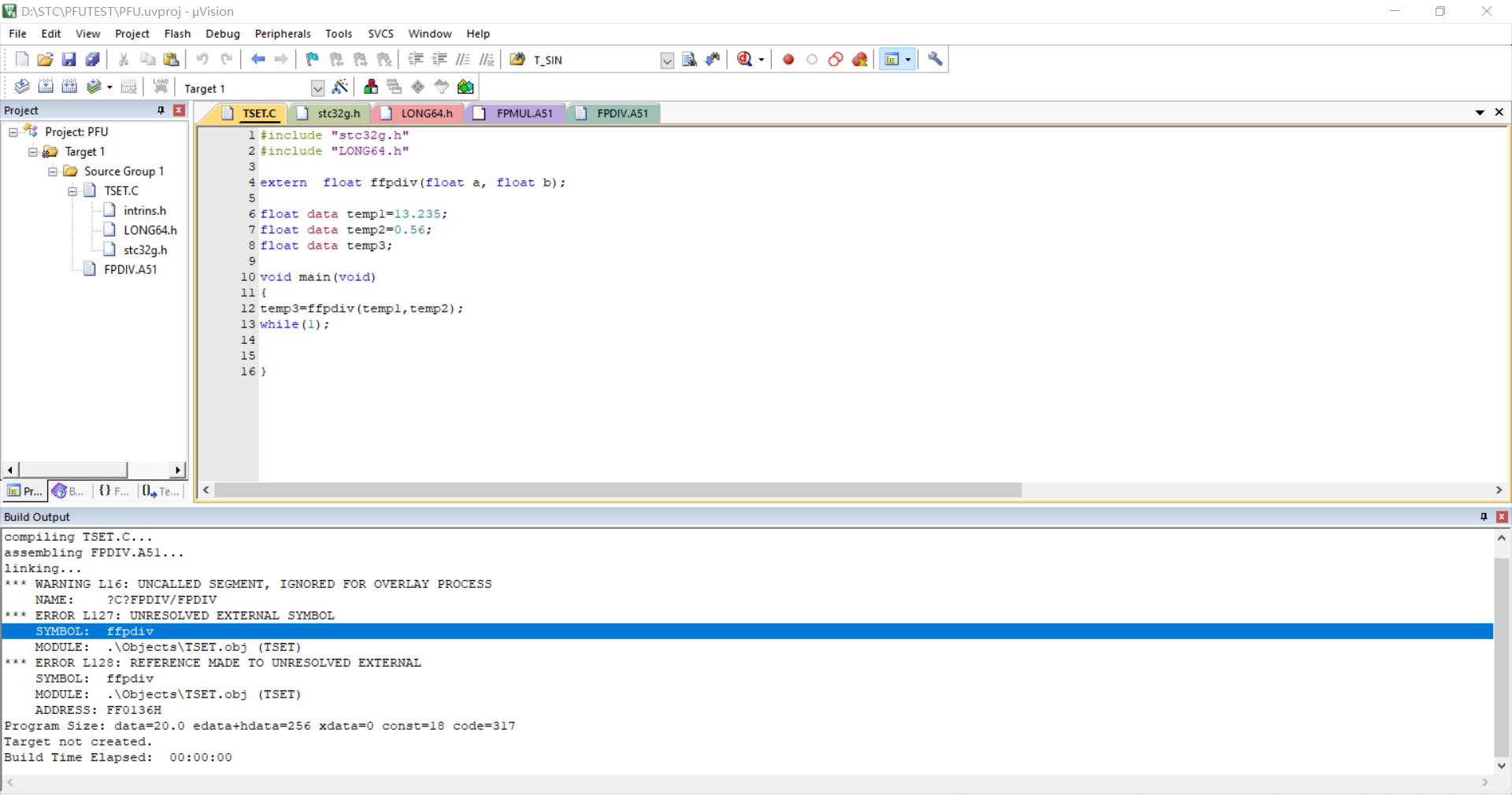Close the Build Output panel

click(1502, 517)
